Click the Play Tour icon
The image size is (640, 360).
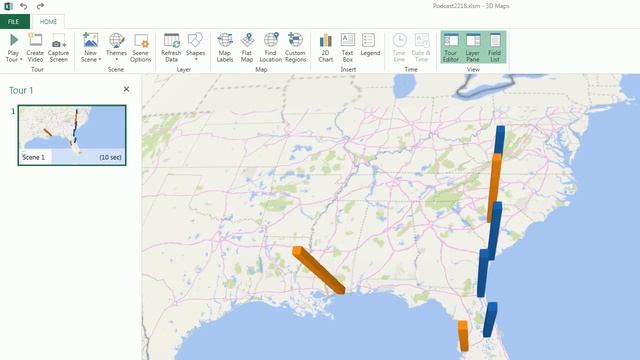coord(13,40)
